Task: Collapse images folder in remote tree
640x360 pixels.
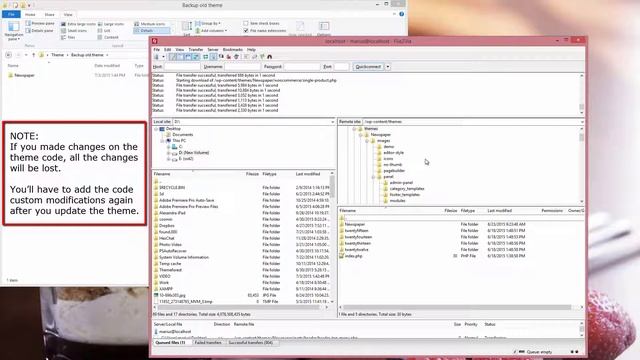Action: click(367, 141)
